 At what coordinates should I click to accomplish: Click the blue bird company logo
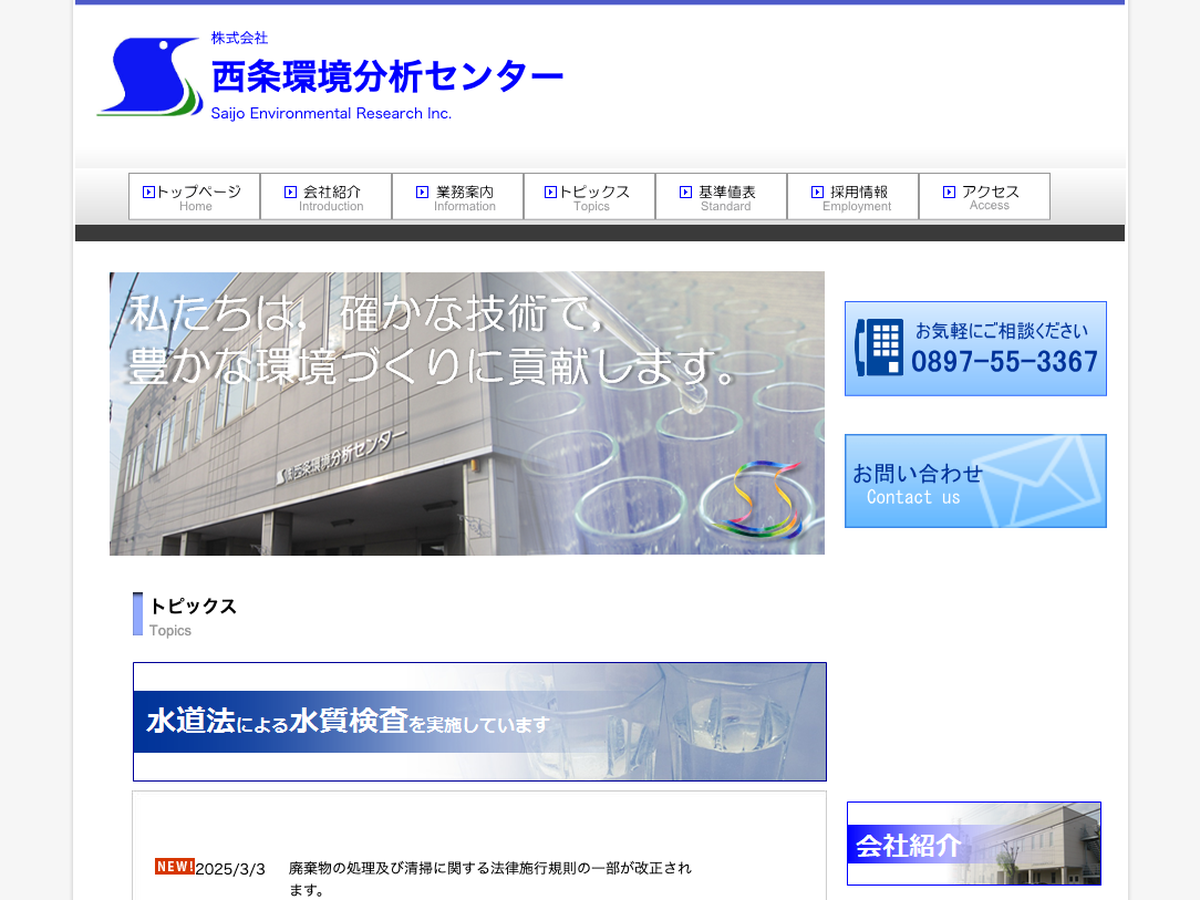tap(150, 78)
